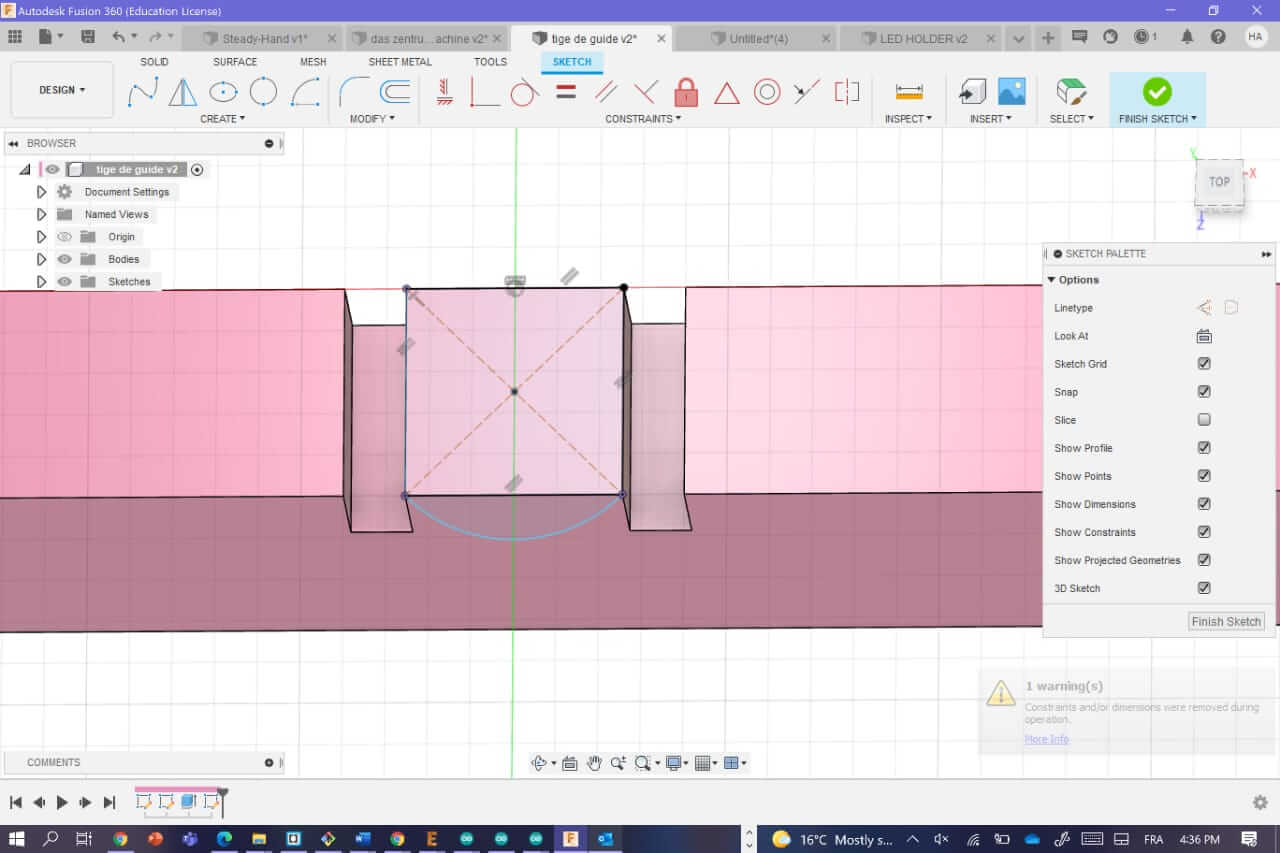This screenshot has height=853, width=1280.
Task: Uncheck the Sketch Grid checkbox
Action: click(1204, 364)
